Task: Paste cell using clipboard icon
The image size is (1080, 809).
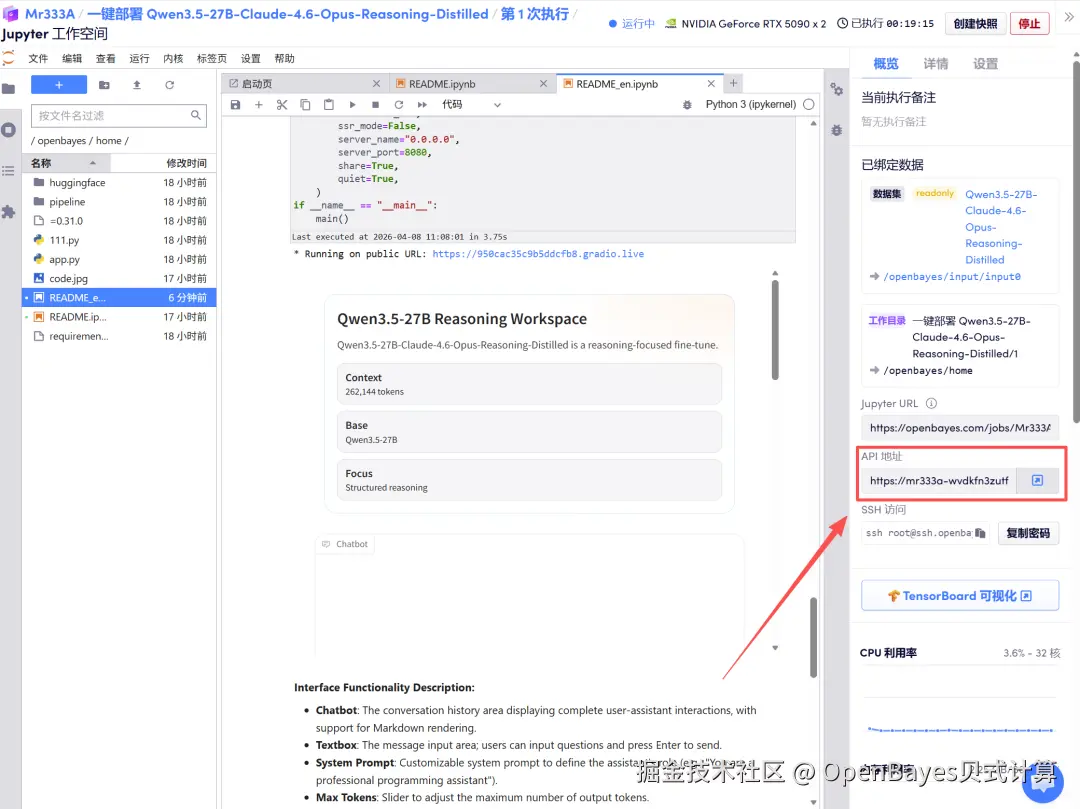Action: [329, 105]
